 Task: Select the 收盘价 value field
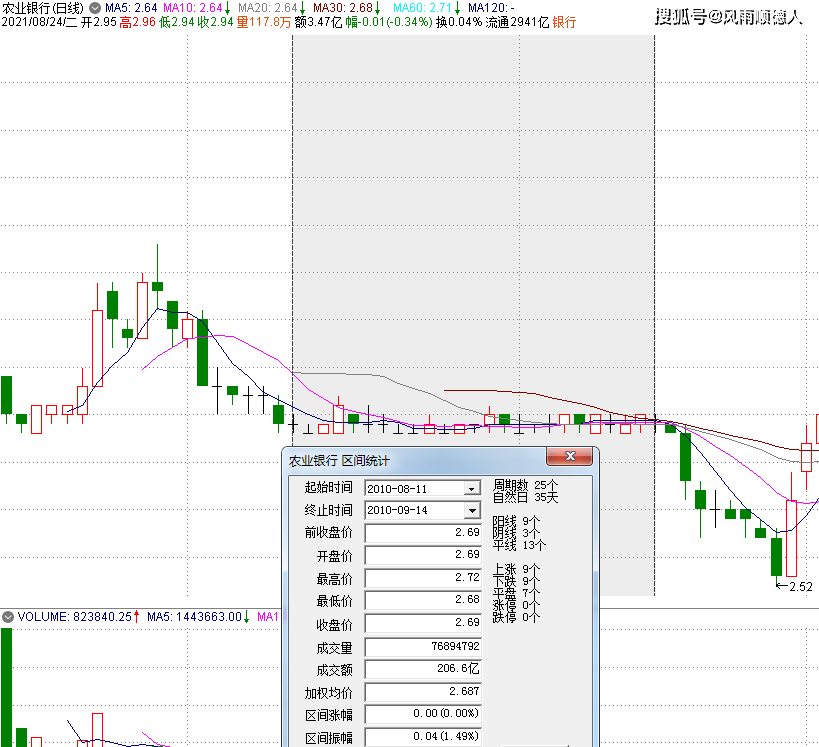pyautogui.click(x=423, y=623)
